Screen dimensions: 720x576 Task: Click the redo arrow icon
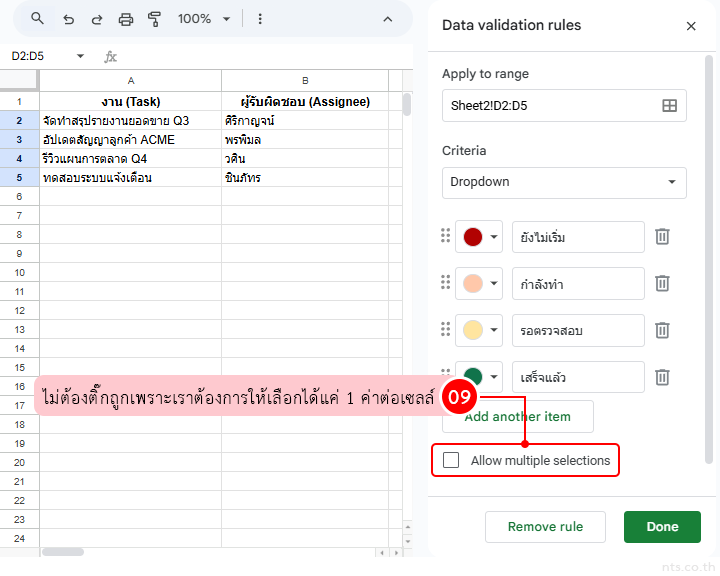(x=97, y=19)
